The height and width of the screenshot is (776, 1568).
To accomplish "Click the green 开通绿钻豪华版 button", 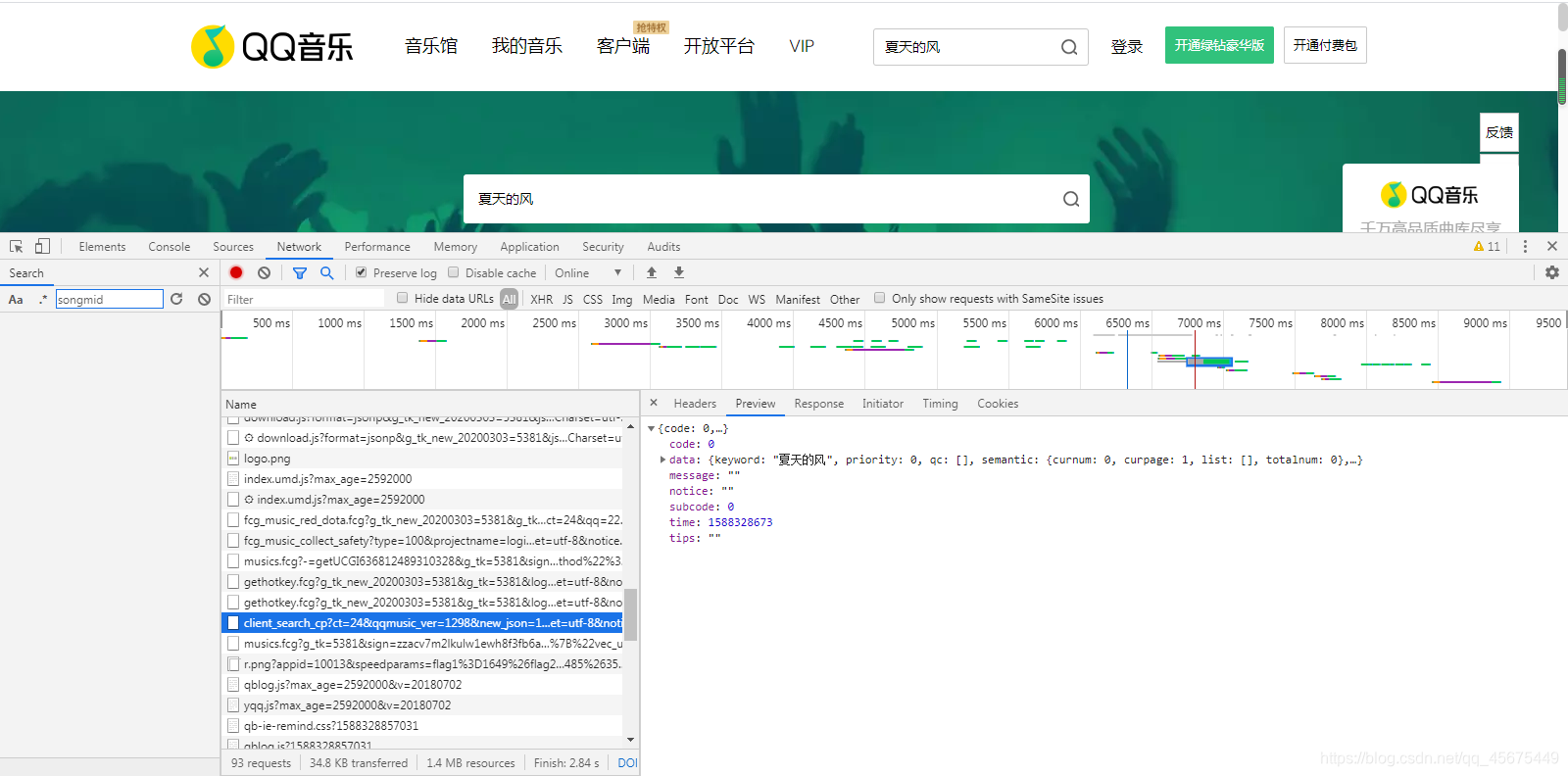I will 1219,45.
